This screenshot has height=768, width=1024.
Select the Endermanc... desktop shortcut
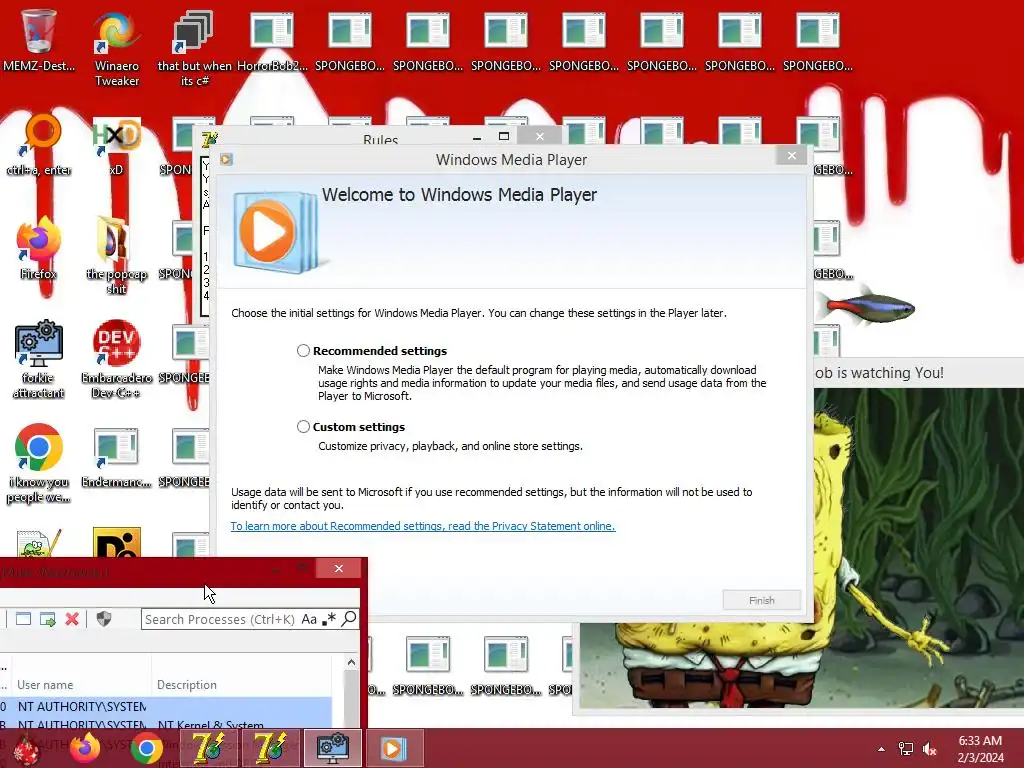(x=116, y=457)
